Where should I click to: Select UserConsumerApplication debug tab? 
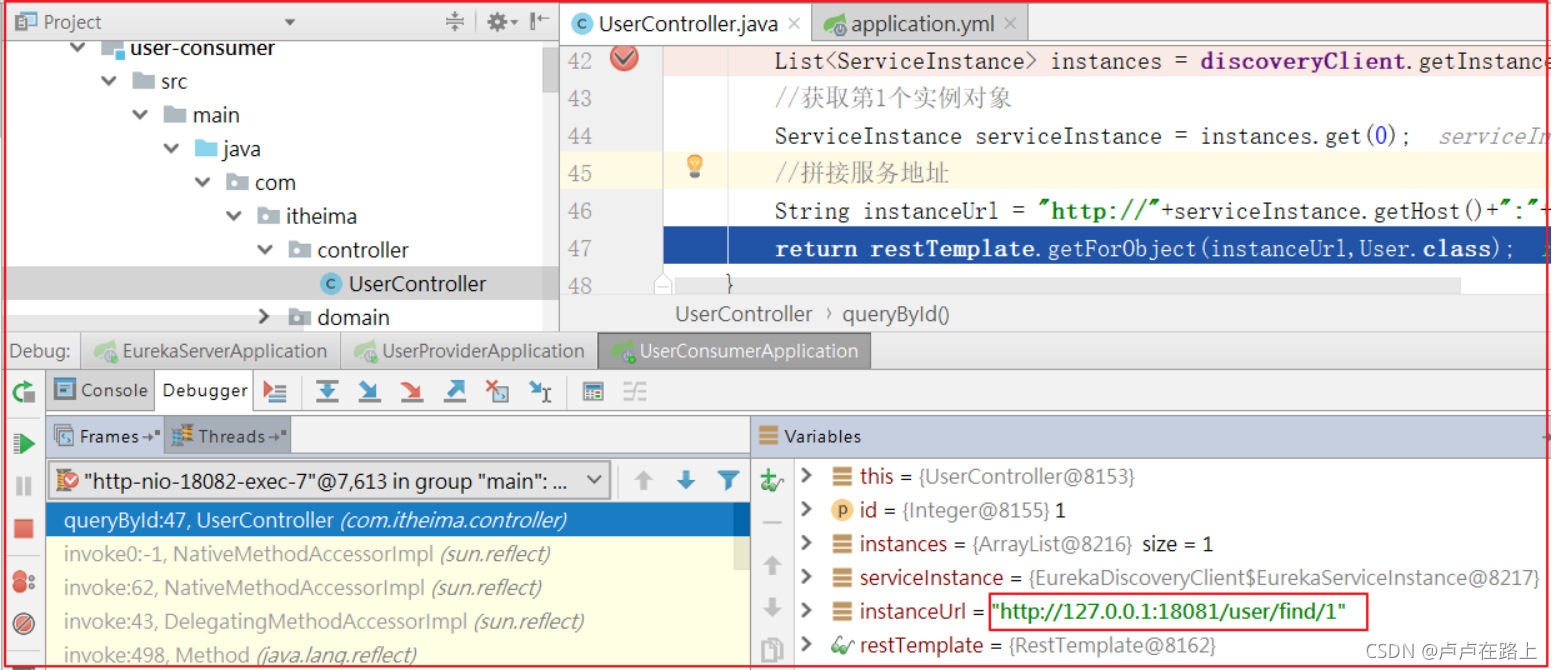[736, 351]
